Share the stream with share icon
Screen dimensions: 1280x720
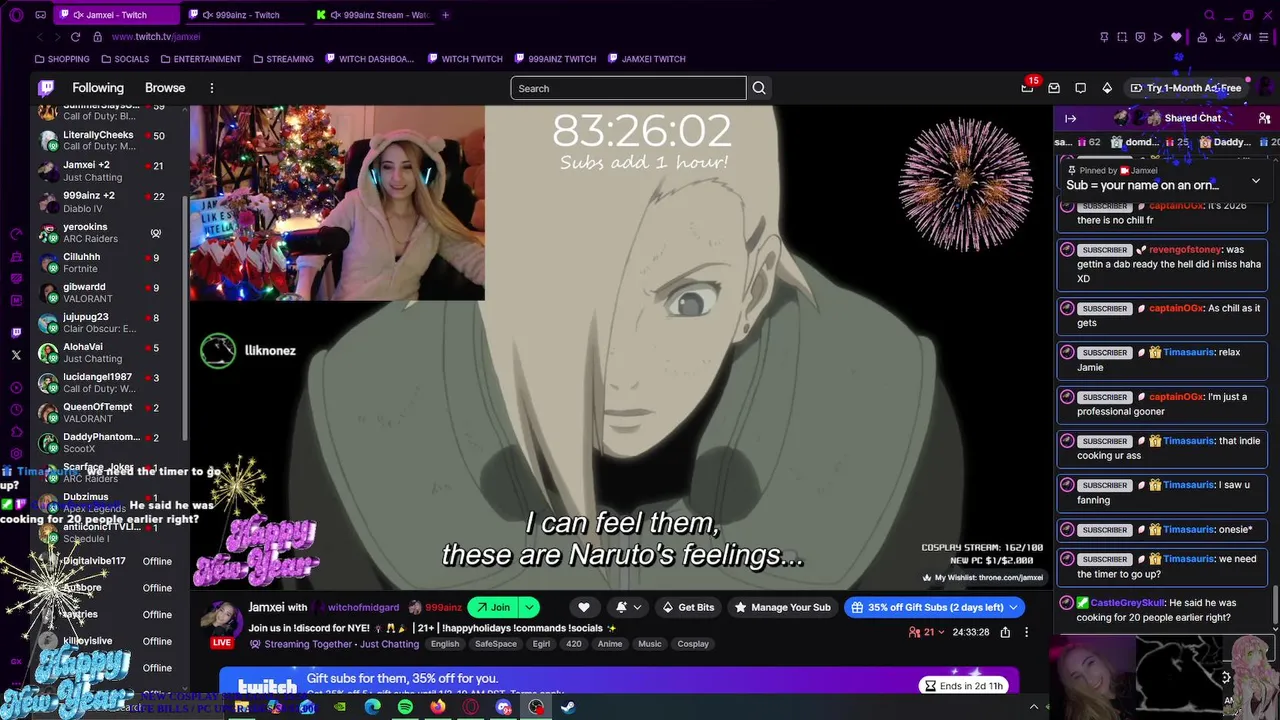pyautogui.click(x=1005, y=632)
